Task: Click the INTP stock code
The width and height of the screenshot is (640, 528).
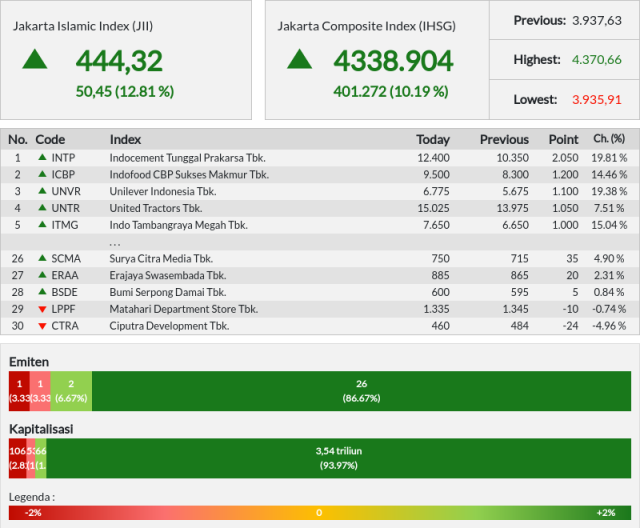Action: (63, 158)
